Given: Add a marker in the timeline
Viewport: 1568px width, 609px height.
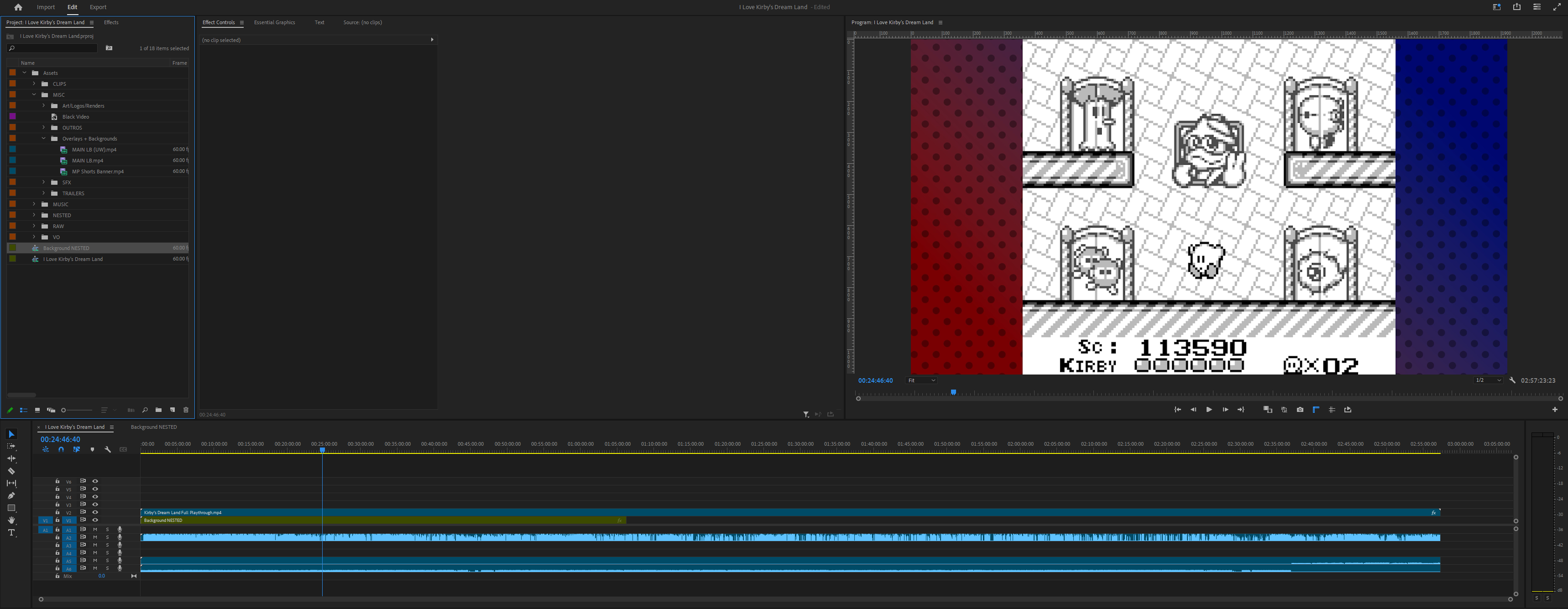Looking at the screenshot, I should pos(92,450).
